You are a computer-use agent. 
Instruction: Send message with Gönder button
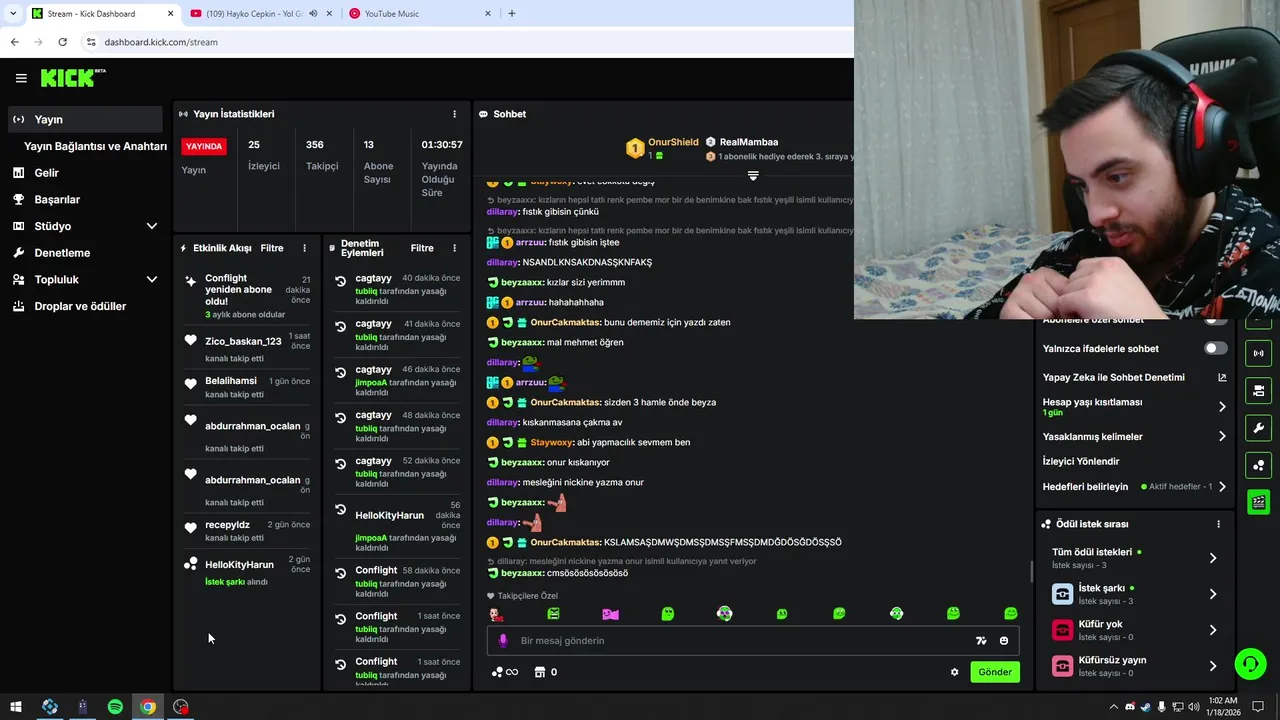[x=995, y=672]
